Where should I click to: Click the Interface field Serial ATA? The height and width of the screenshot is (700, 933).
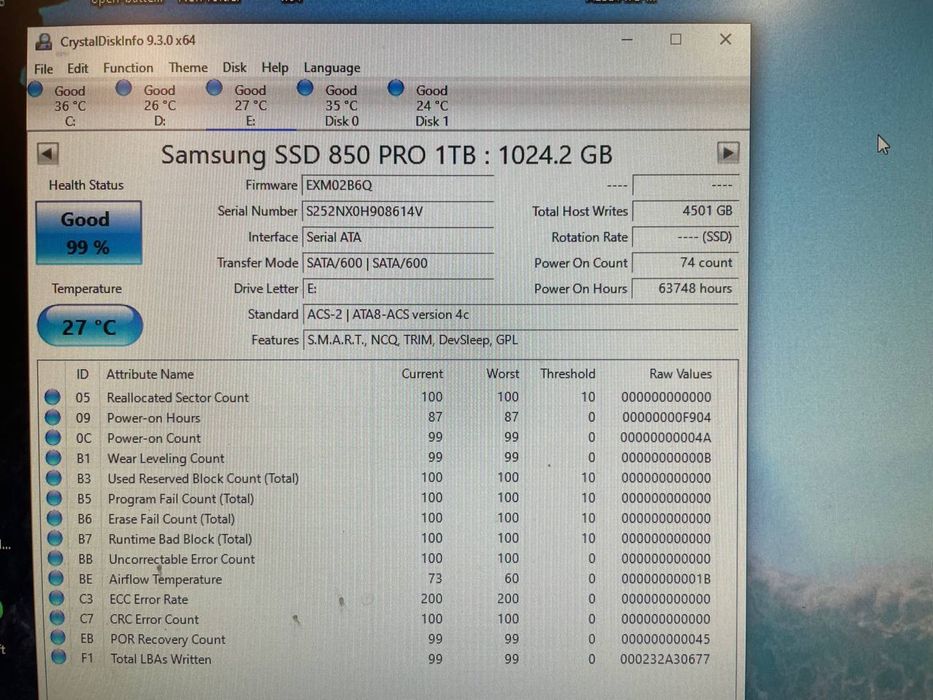click(x=398, y=237)
